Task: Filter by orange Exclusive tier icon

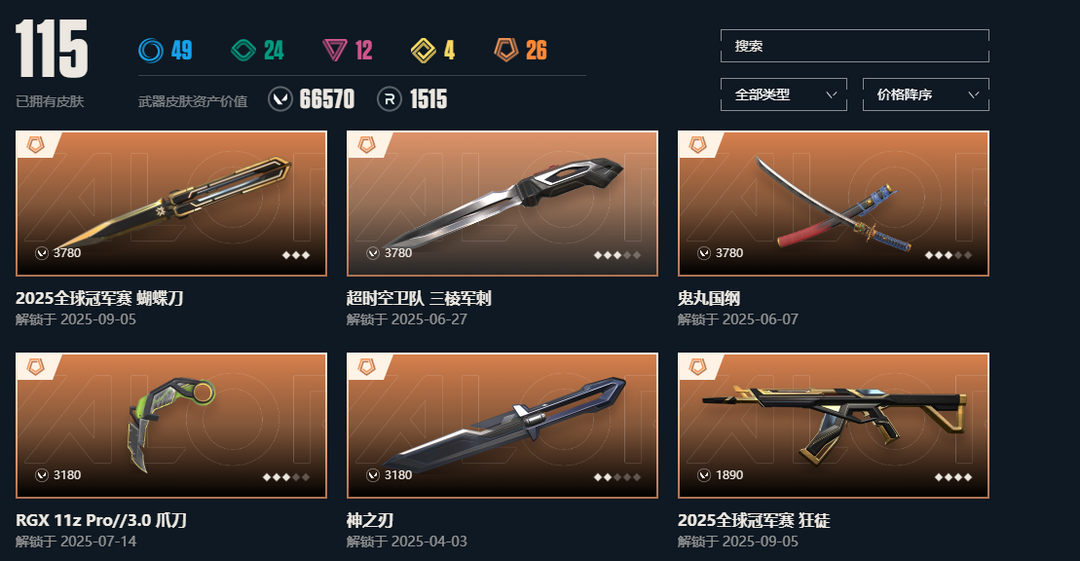Action: 506,50
